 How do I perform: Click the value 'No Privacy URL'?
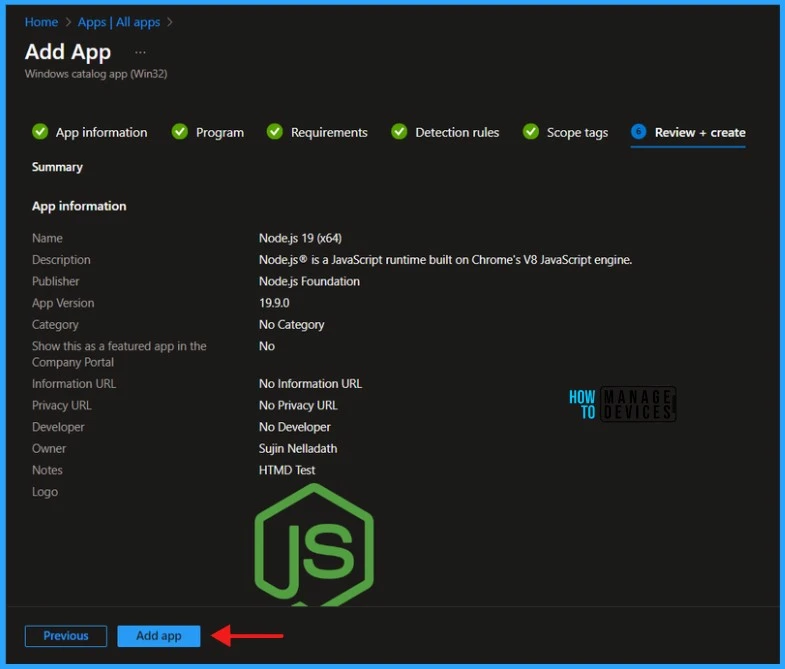298,405
